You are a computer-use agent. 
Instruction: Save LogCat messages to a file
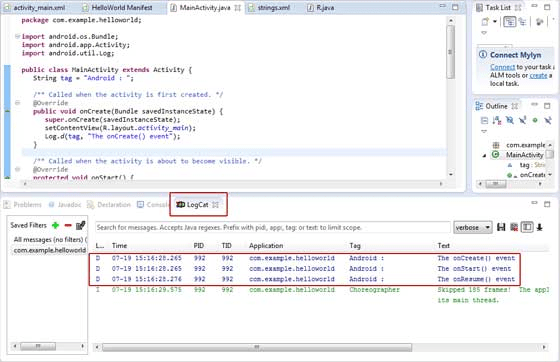(501, 227)
